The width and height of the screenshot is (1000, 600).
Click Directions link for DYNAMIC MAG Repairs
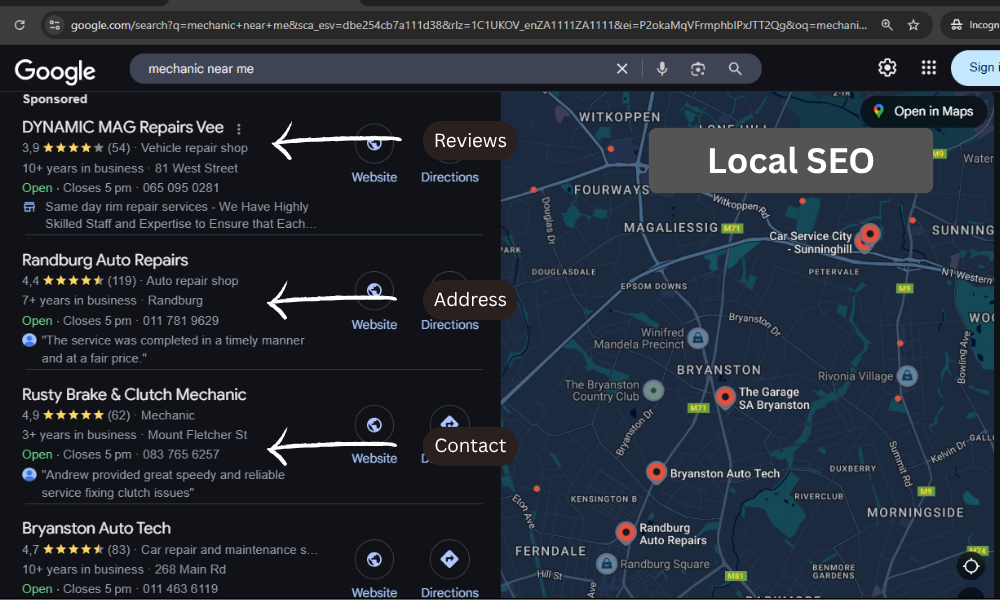click(x=450, y=177)
